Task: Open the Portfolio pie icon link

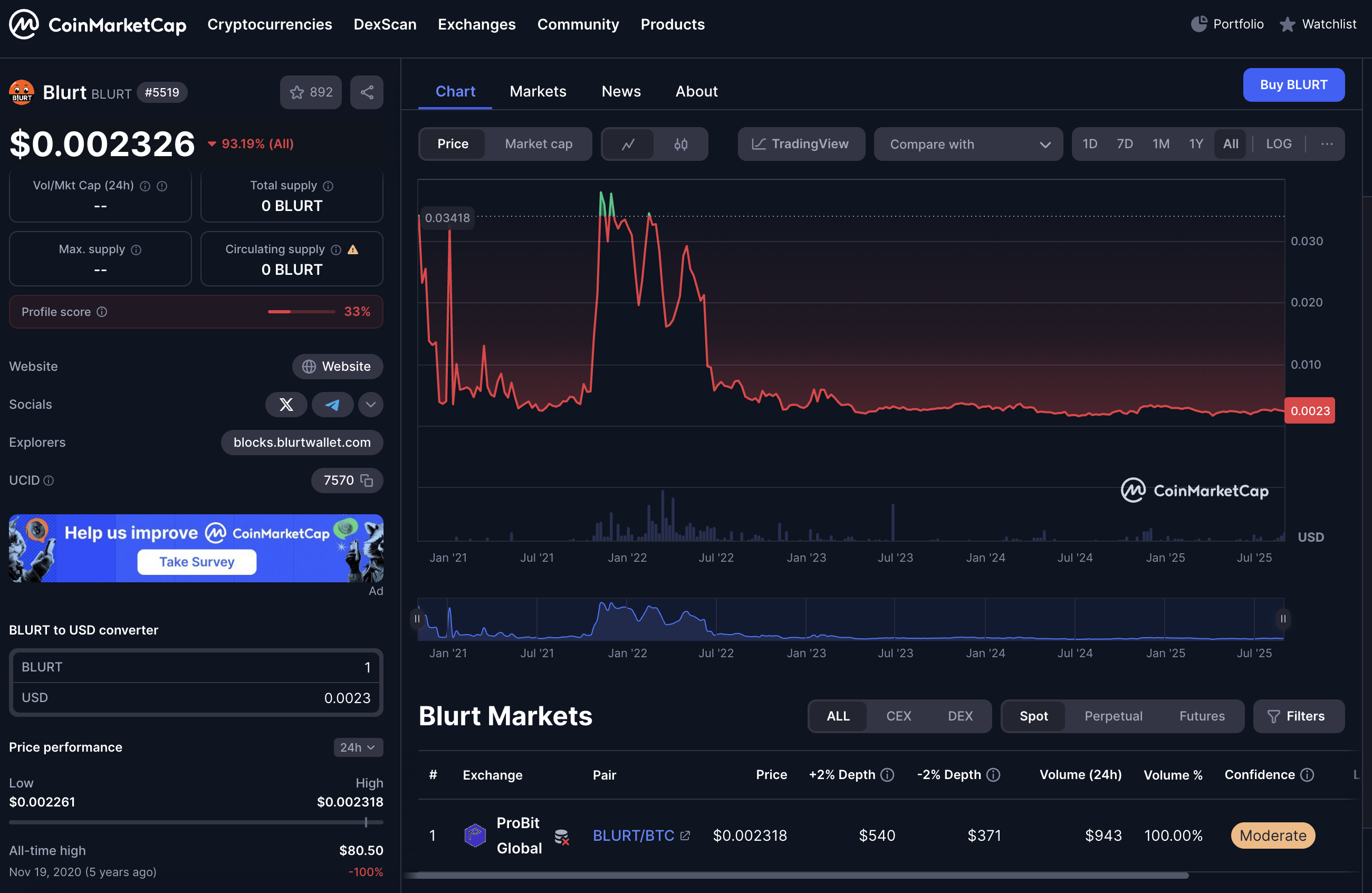Action: (x=1227, y=24)
